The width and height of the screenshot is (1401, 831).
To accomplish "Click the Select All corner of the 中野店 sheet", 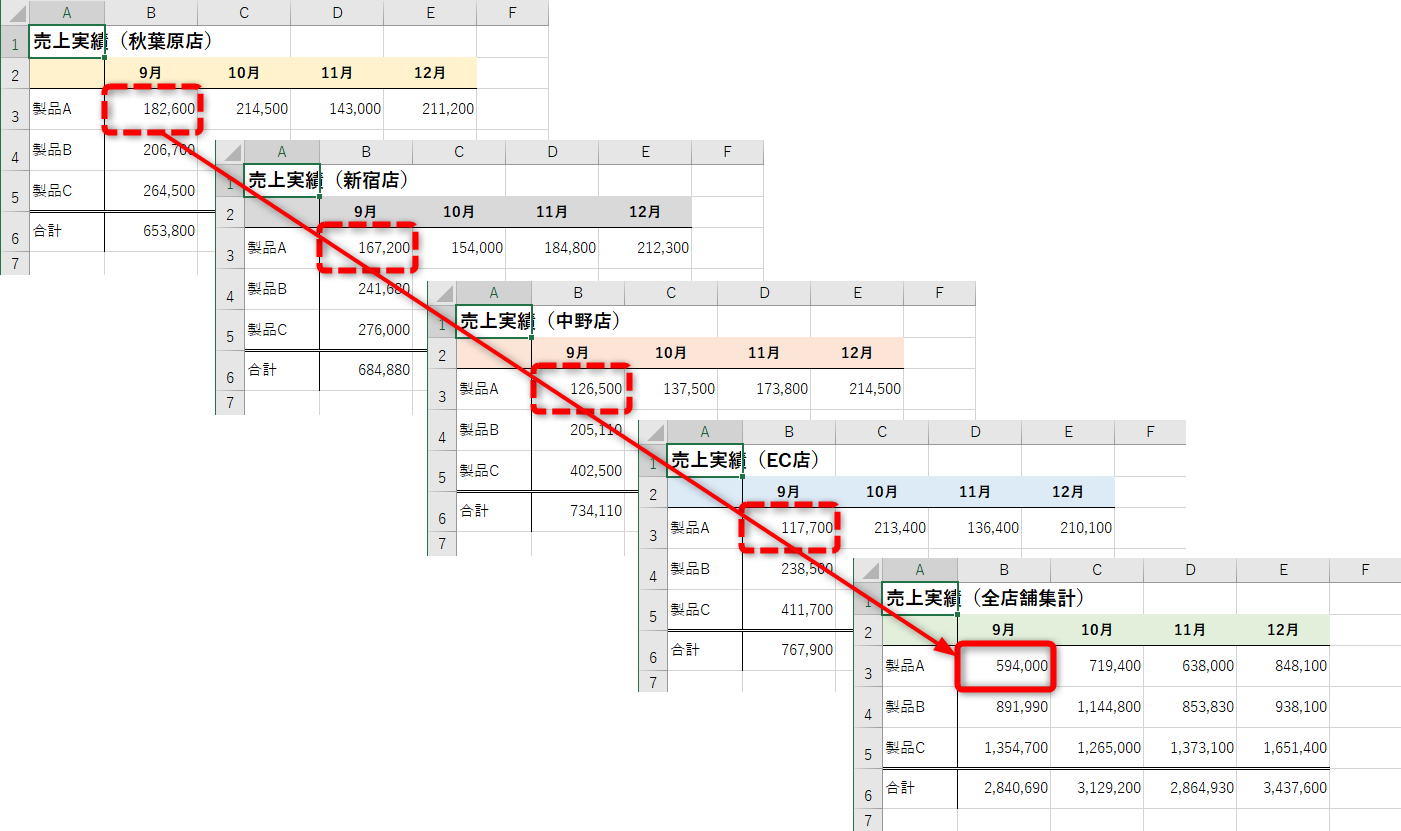I will pyautogui.click(x=442, y=292).
